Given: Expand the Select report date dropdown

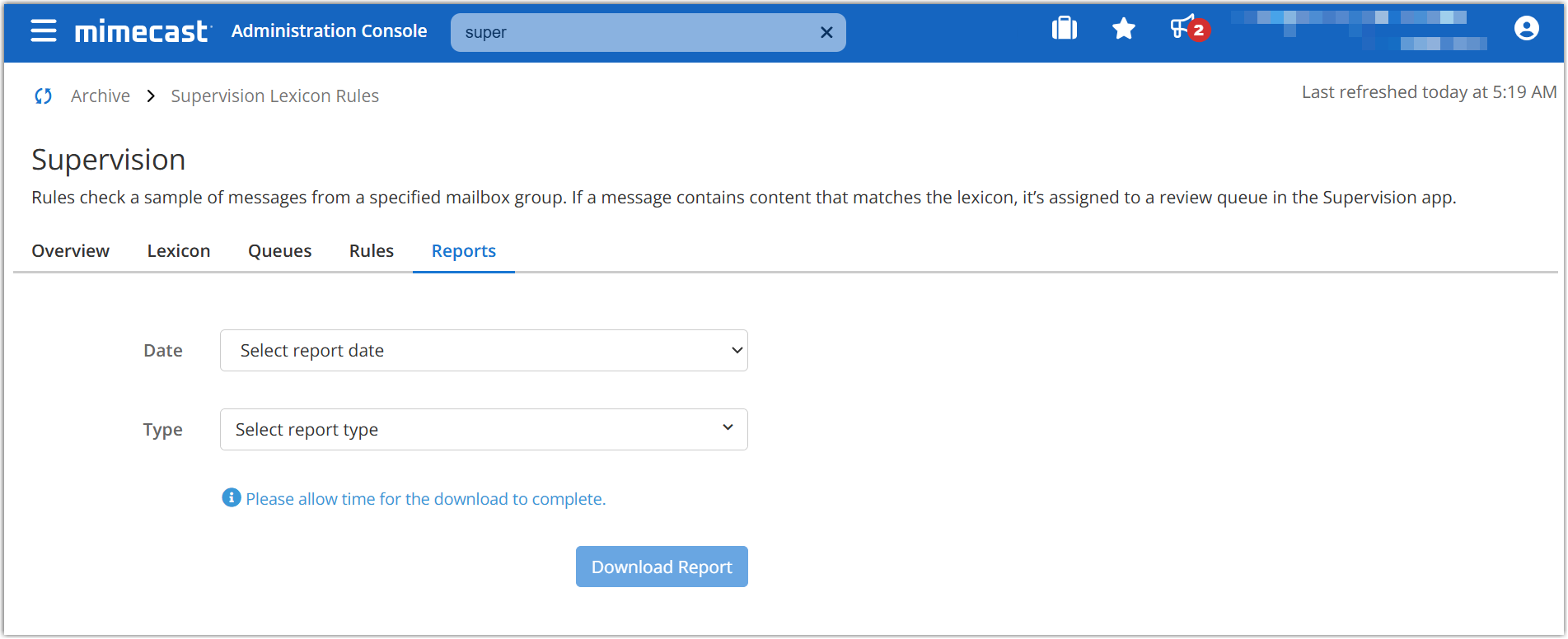Looking at the screenshot, I should tap(484, 351).
